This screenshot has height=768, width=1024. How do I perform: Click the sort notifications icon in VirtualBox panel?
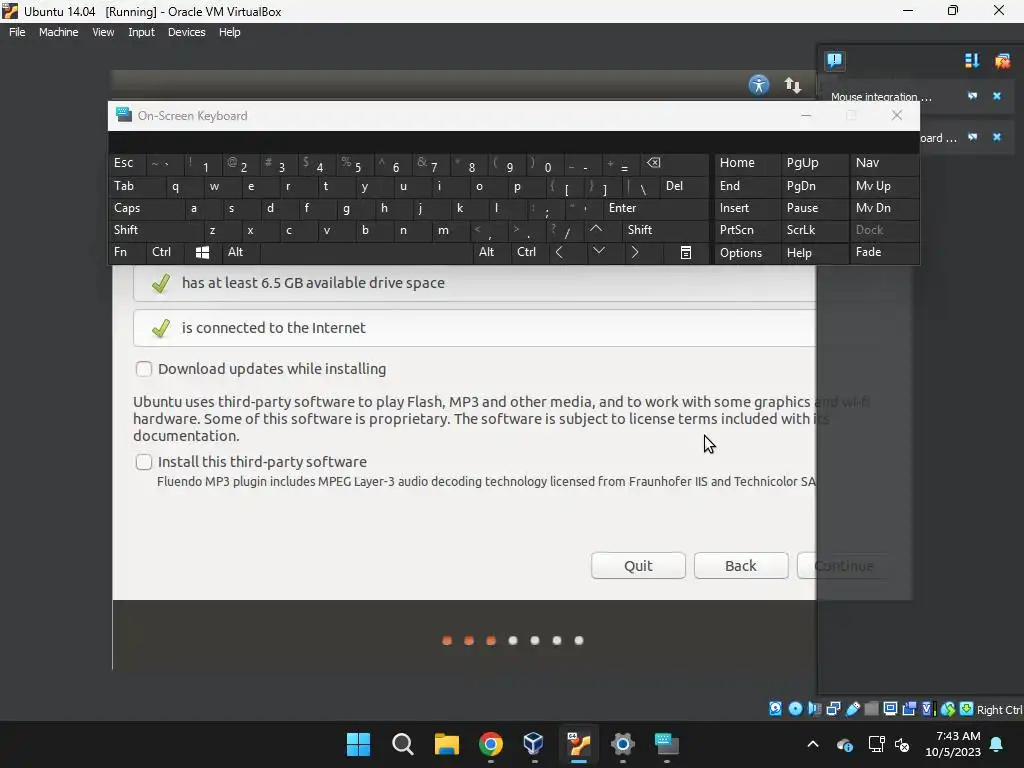point(972,61)
